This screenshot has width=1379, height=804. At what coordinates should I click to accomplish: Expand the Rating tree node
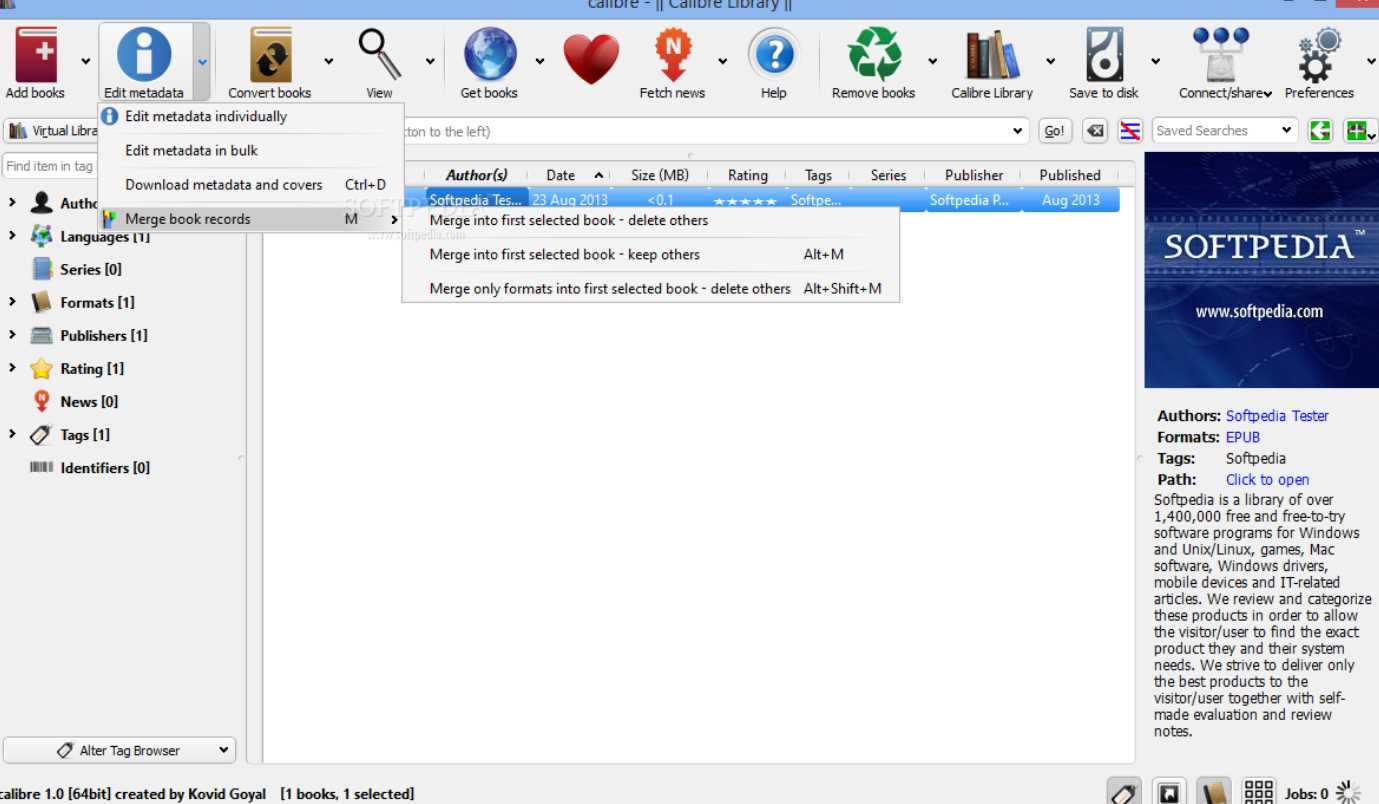point(12,368)
